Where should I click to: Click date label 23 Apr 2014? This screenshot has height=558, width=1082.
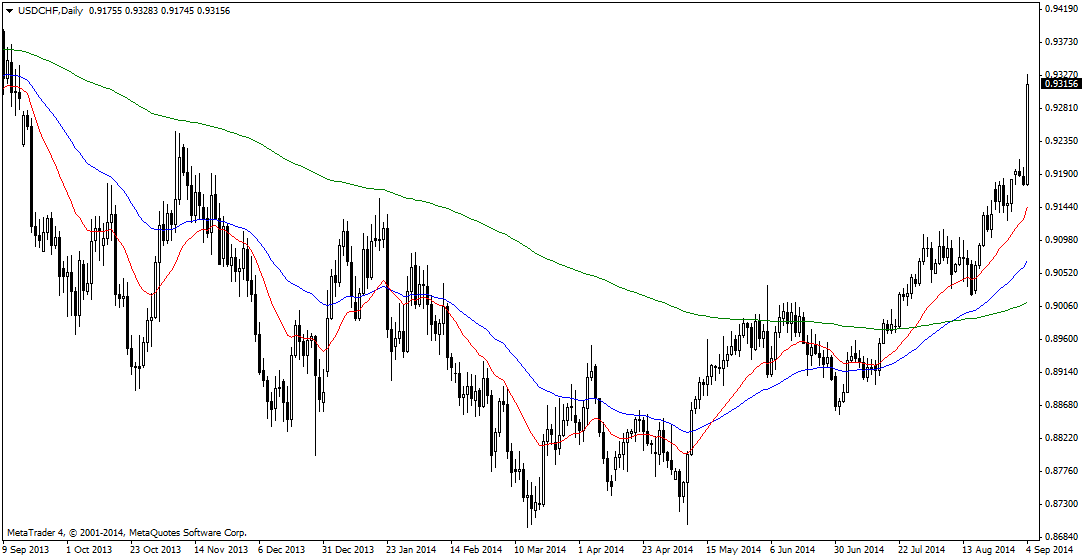[x=667, y=550]
